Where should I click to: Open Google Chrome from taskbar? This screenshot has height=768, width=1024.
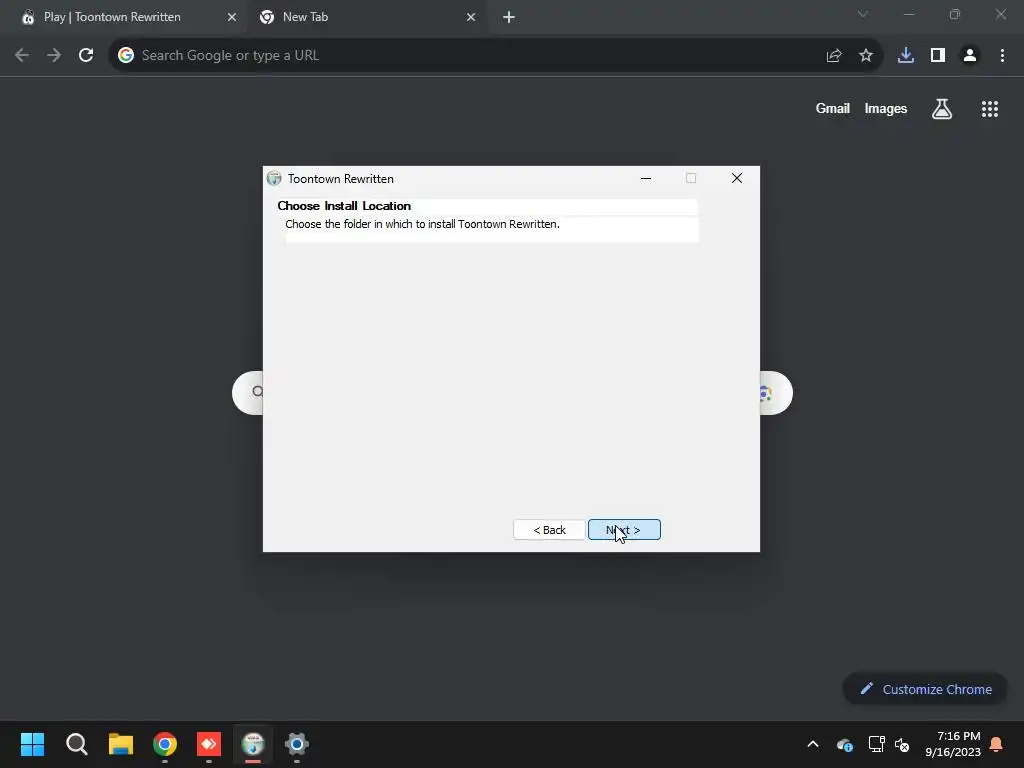(165, 744)
